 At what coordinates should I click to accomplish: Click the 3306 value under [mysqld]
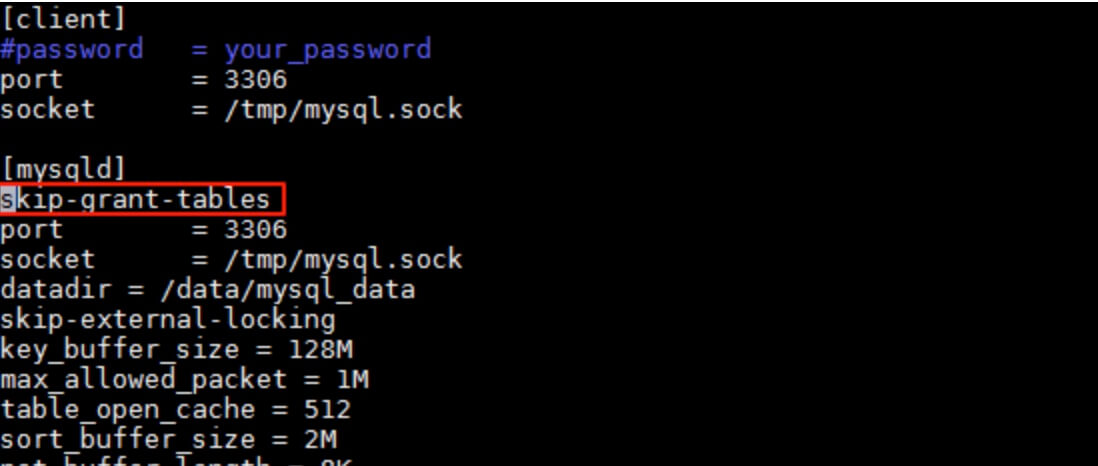pyautogui.click(x=255, y=229)
